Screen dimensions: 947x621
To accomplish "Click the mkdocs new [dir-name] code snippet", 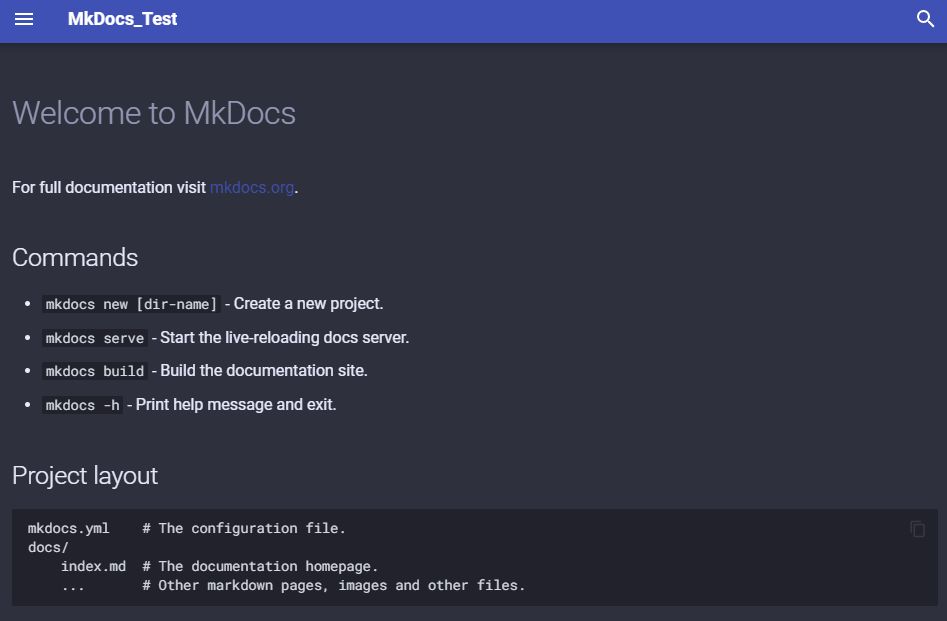I will click(131, 304).
